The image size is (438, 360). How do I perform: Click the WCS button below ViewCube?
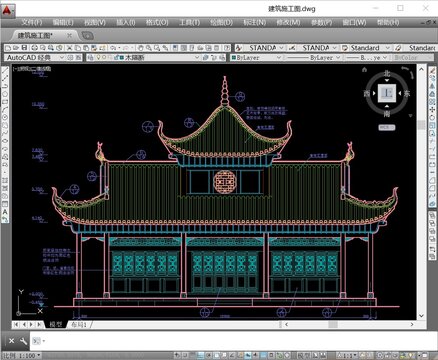click(387, 127)
